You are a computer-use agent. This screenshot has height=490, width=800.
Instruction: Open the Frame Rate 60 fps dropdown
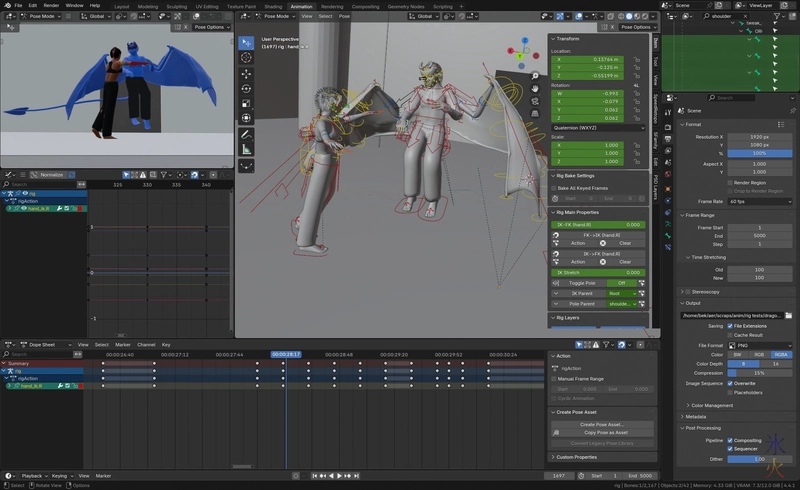tap(759, 201)
